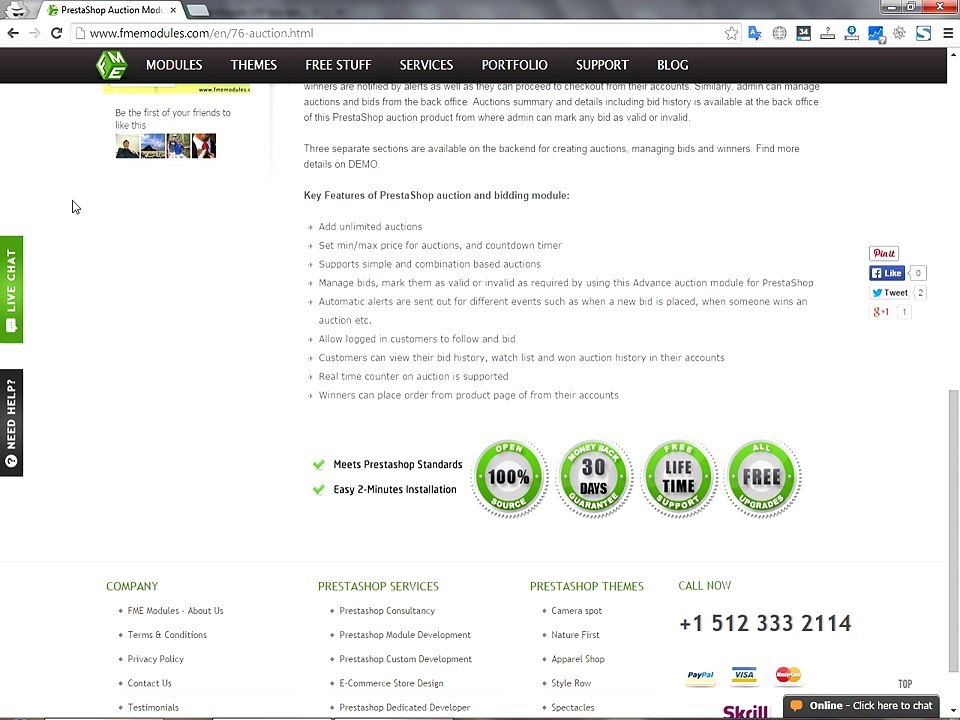Open the LIVE CHAT side tab
This screenshot has height=720, width=960.
pos(11,290)
